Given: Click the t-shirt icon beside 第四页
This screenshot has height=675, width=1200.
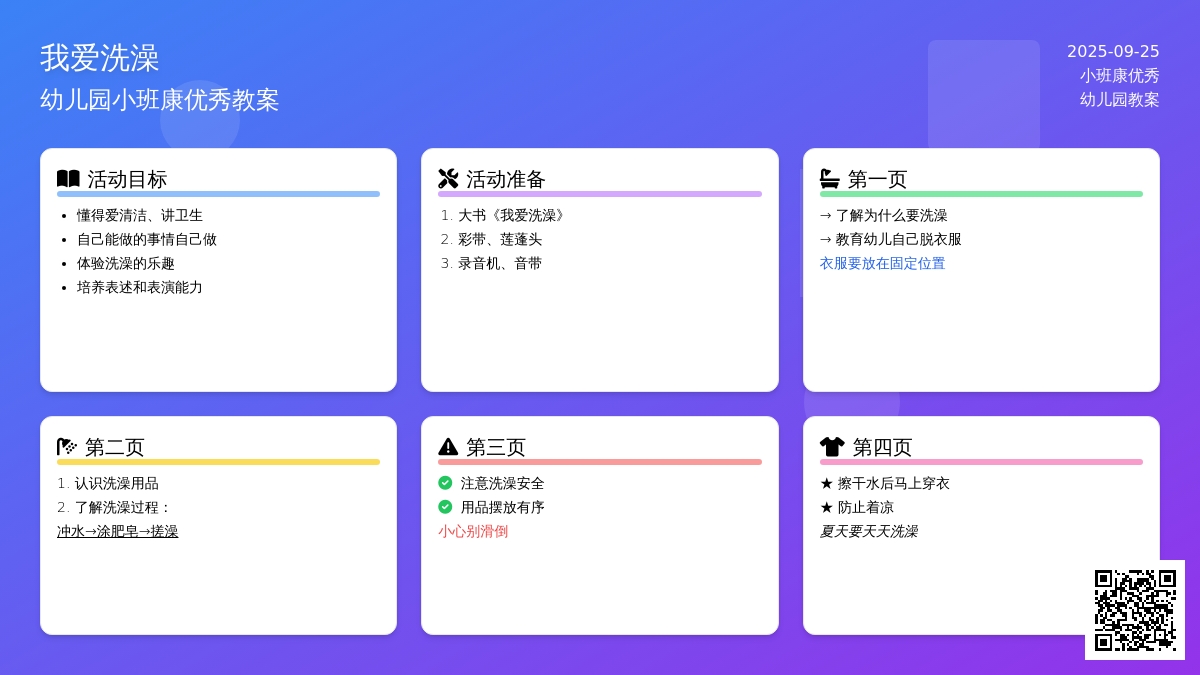Looking at the screenshot, I should point(832,447).
